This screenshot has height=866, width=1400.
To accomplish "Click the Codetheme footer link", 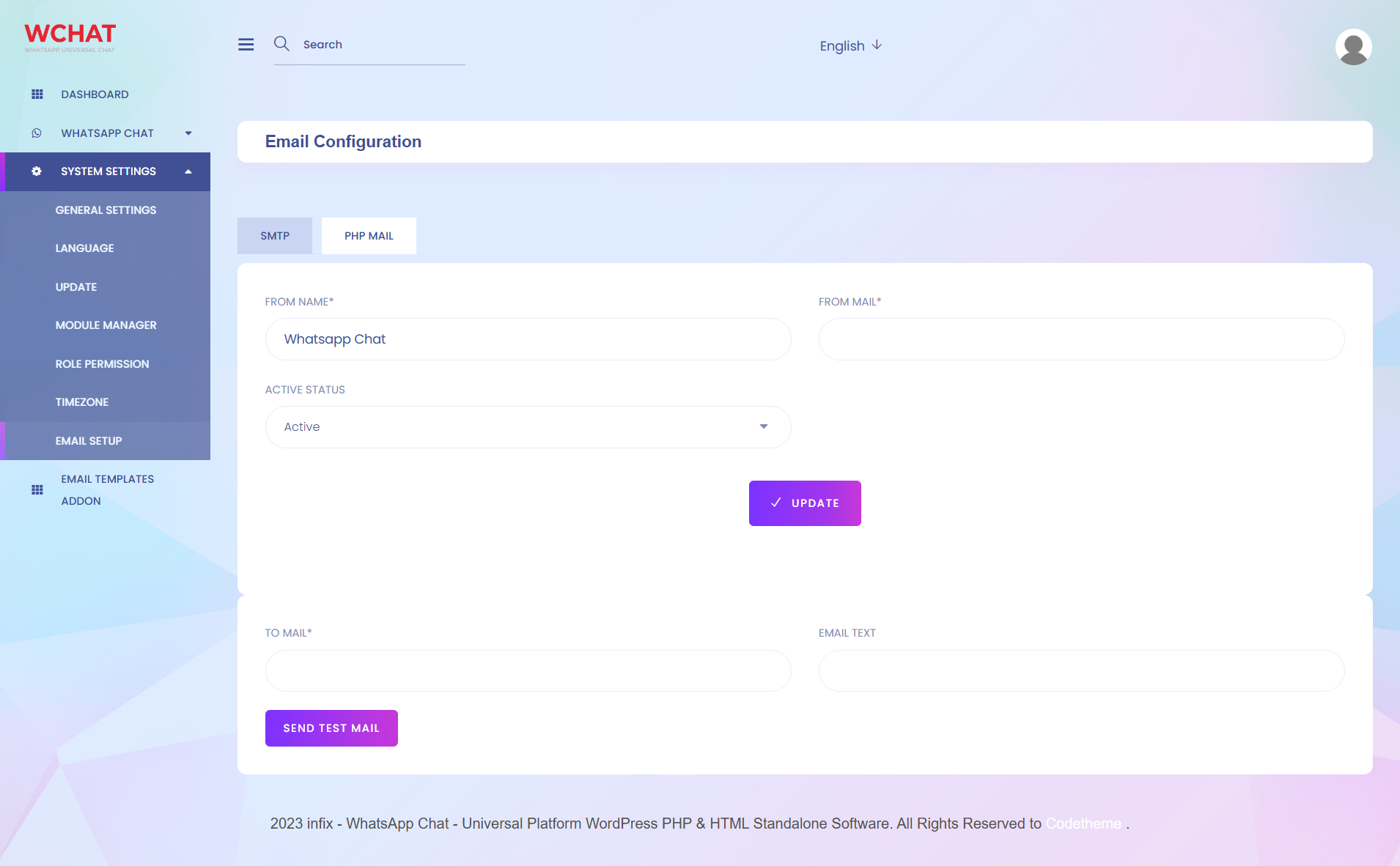I will (1083, 824).
